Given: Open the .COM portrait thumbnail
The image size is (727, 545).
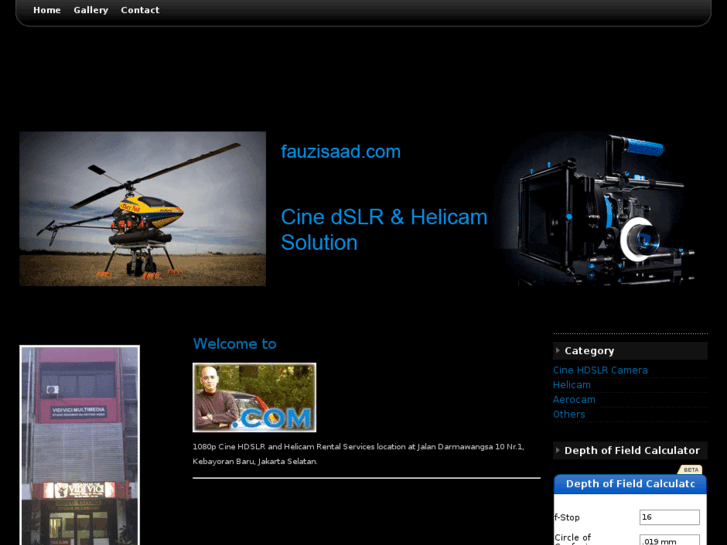Looking at the screenshot, I should (255, 398).
